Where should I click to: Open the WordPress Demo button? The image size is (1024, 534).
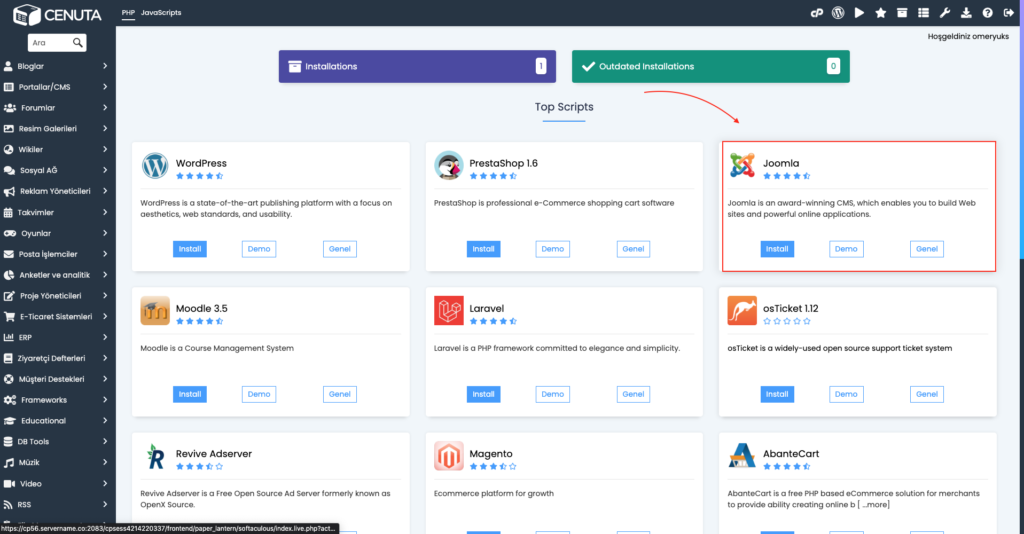(259, 249)
